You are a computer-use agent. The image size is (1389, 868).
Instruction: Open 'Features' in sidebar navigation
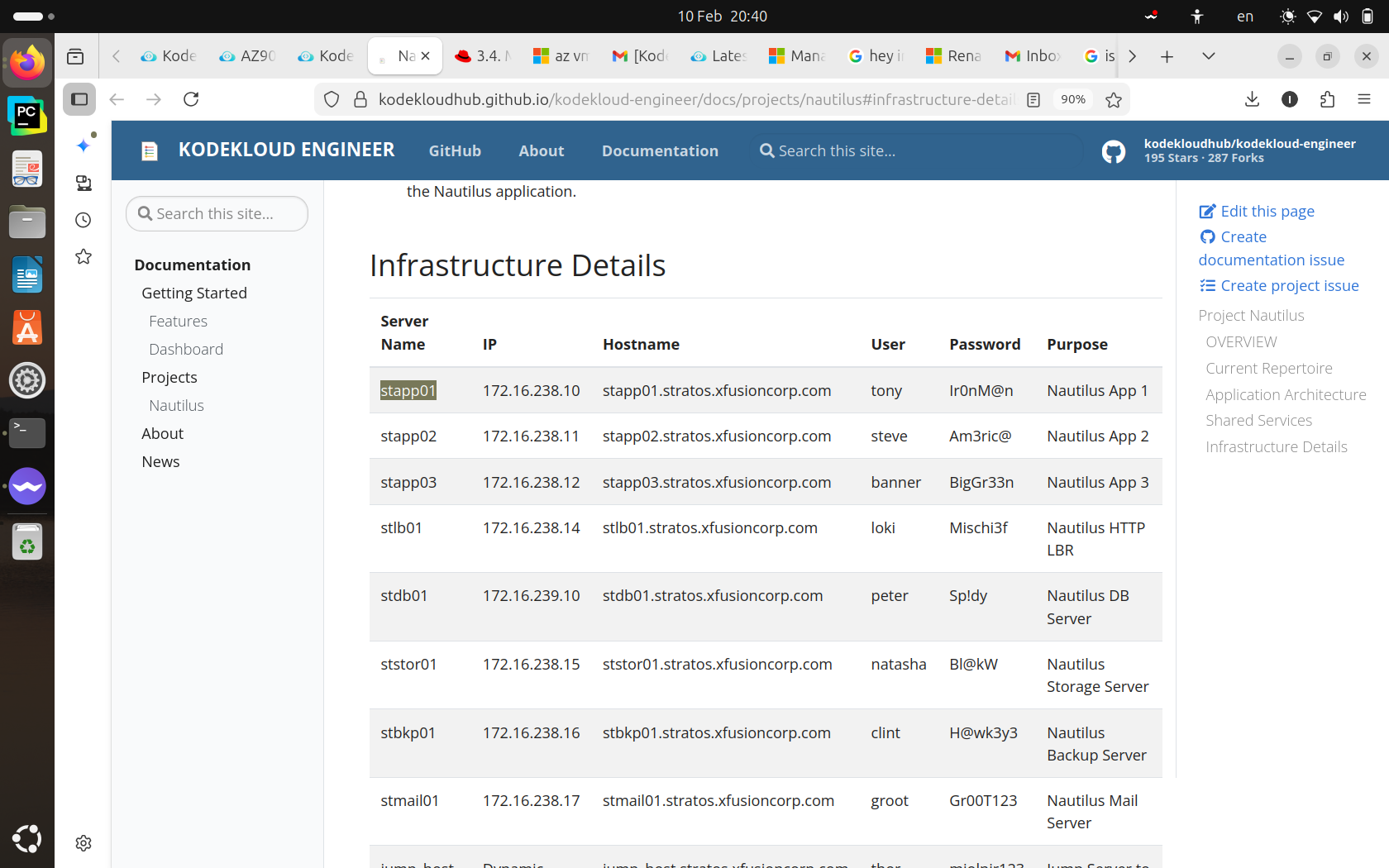tap(178, 322)
